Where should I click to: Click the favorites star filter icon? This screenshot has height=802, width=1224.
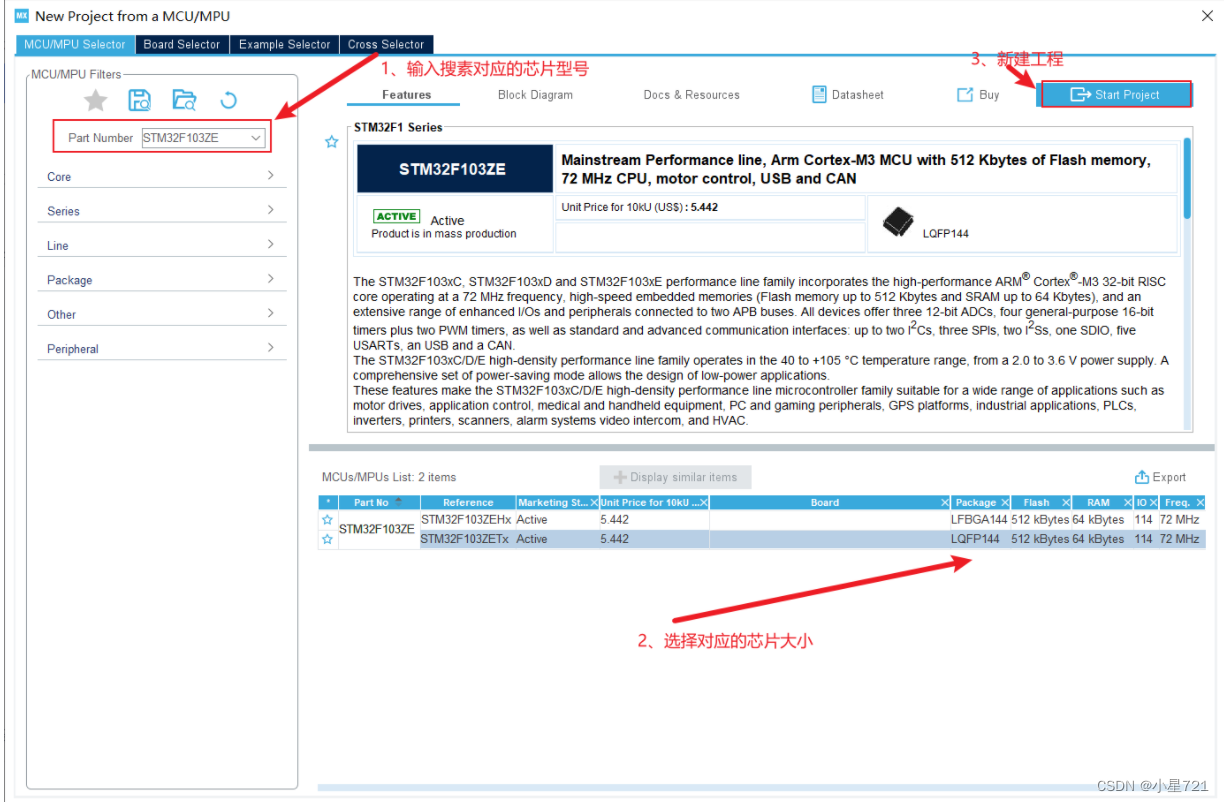(95, 100)
